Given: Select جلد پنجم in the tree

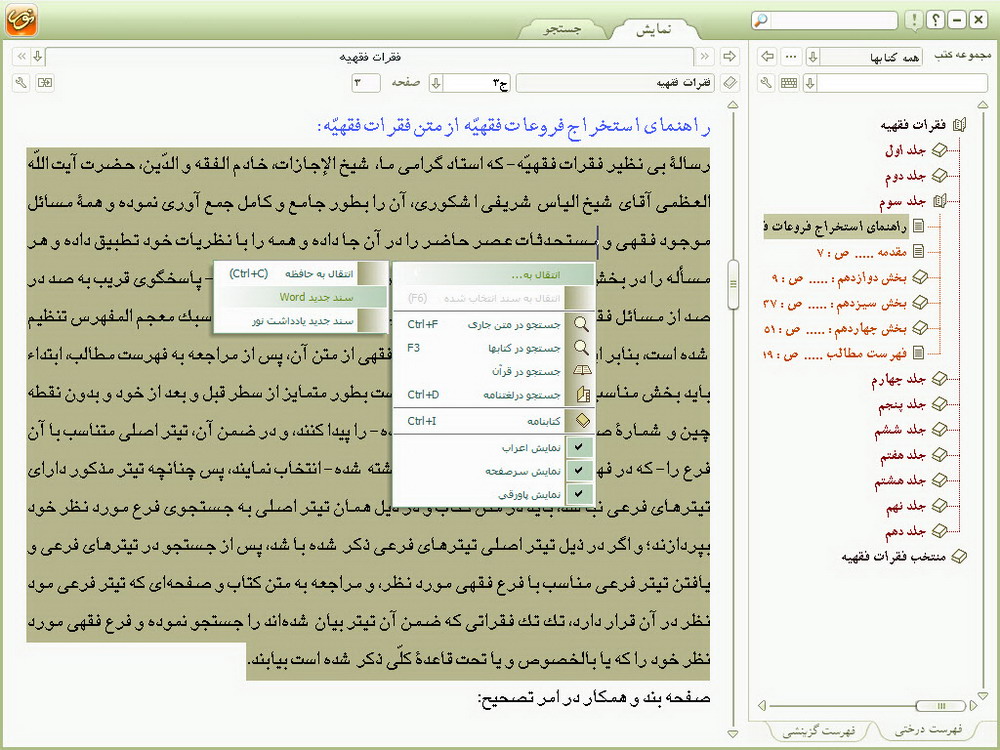Looking at the screenshot, I should click(x=902, y=404).
